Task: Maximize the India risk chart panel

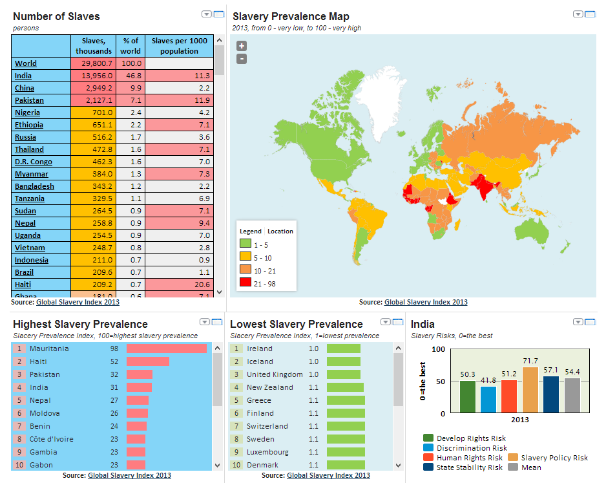Action: pyautogui.click(x=590, y=322)
